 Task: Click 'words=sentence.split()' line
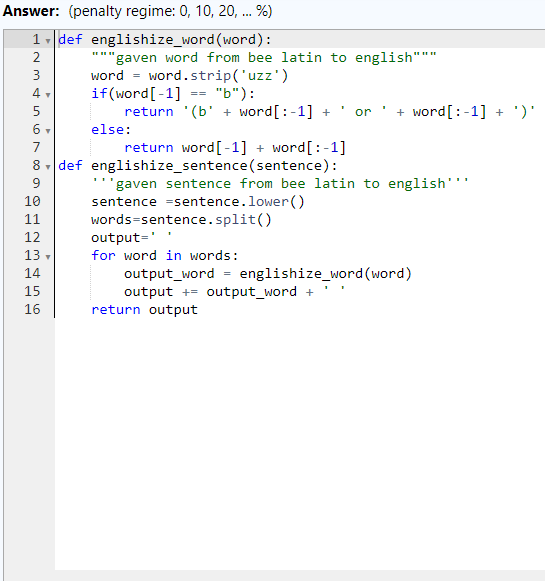coord(182,219)
